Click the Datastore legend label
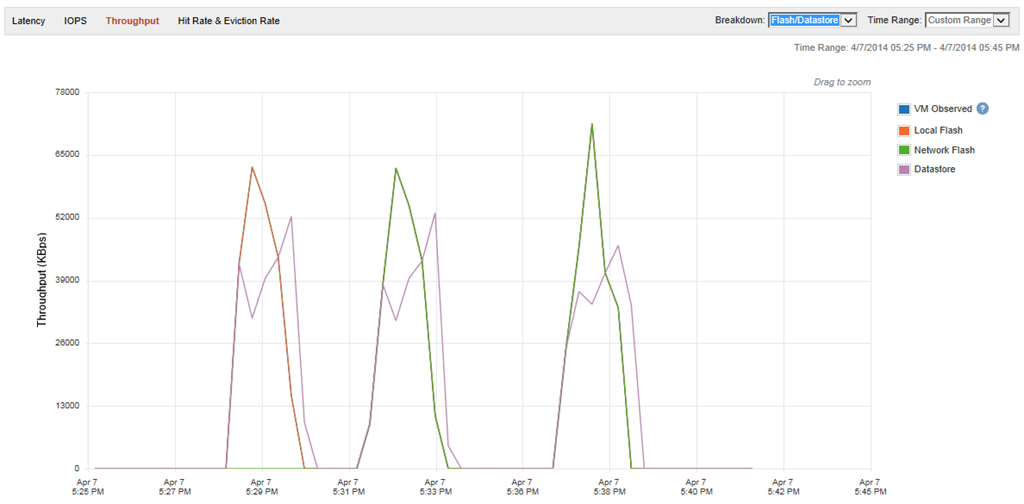 934,170
